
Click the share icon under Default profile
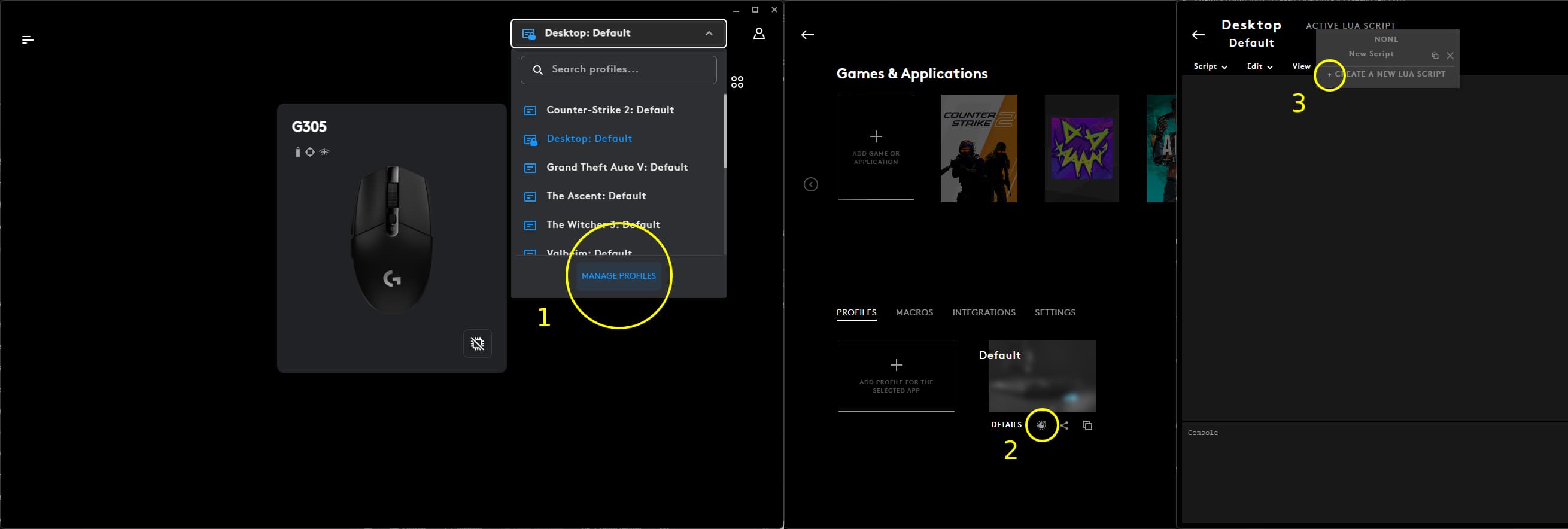click(1064, 425)
